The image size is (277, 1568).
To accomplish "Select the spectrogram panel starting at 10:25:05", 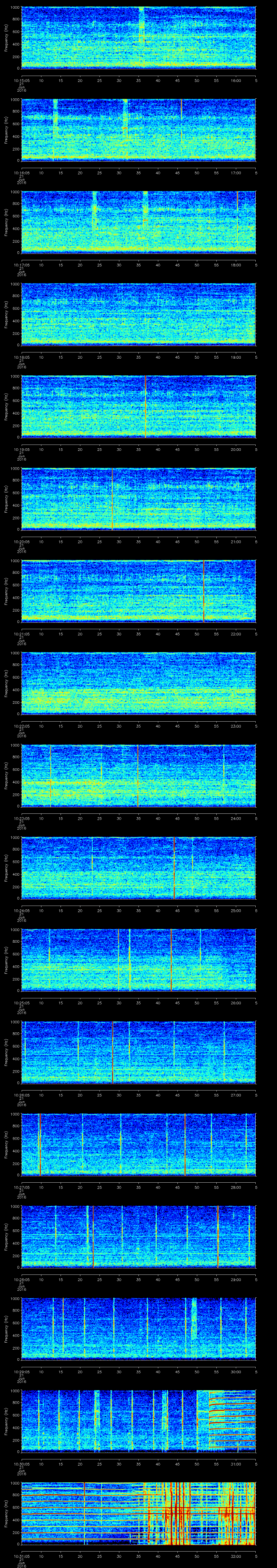I will pyautogui.click(x=139, y=960).
